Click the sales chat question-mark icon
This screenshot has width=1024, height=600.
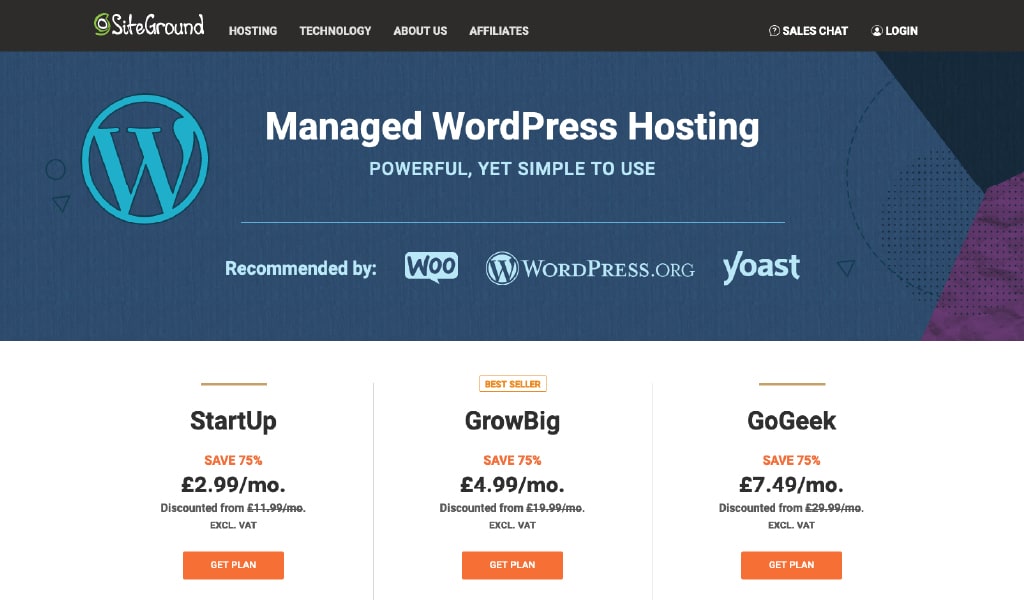pos(774,31)
